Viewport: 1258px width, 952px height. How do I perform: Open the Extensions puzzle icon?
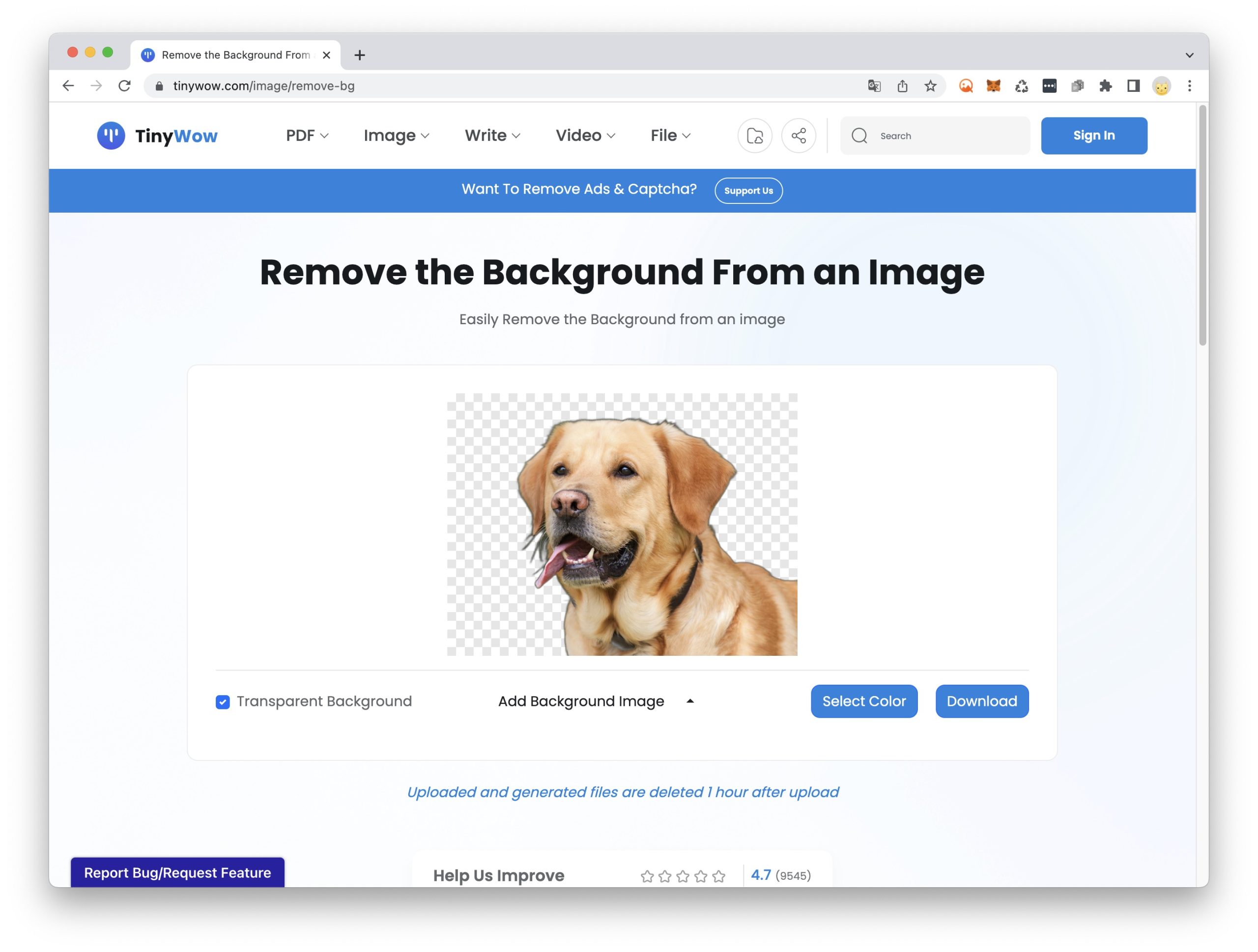pyautogui.click(x=1105, y=86)
